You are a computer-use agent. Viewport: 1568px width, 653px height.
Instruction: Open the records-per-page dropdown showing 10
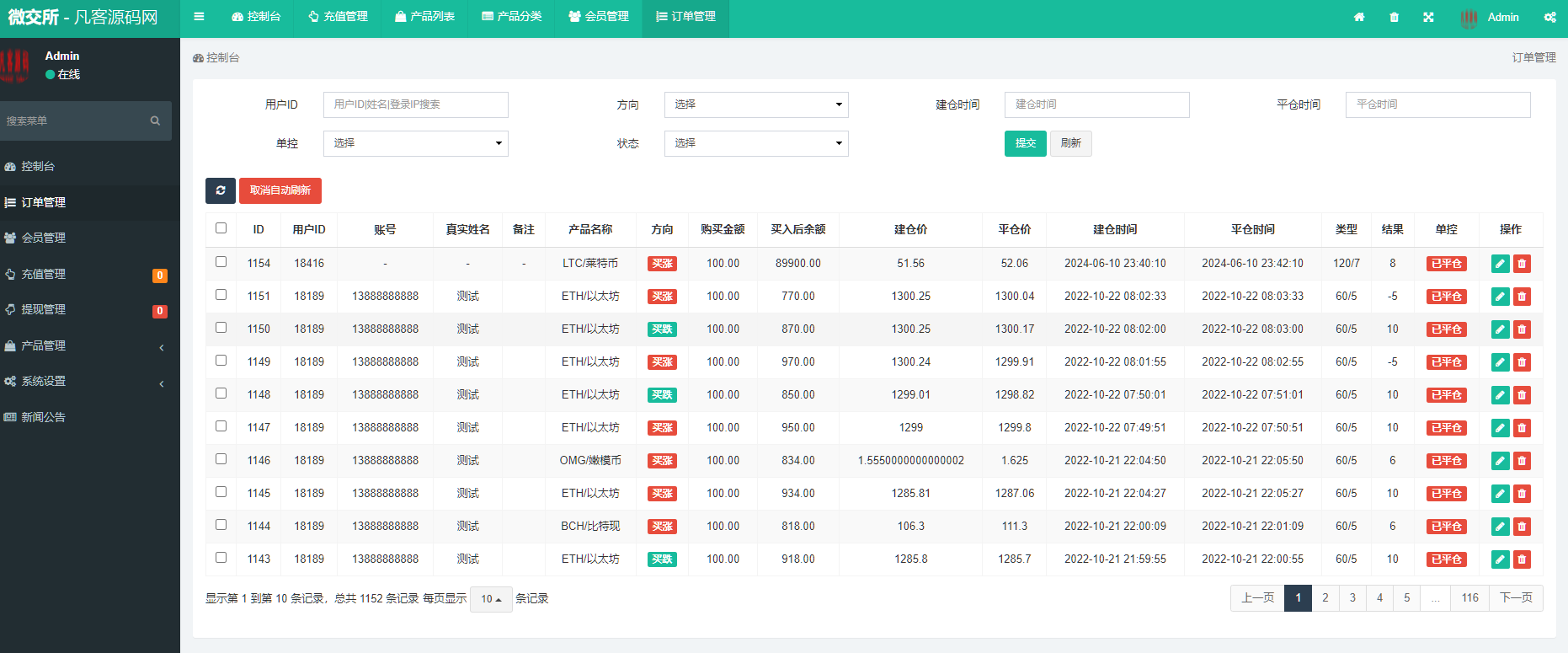click(x=491, y=599)
